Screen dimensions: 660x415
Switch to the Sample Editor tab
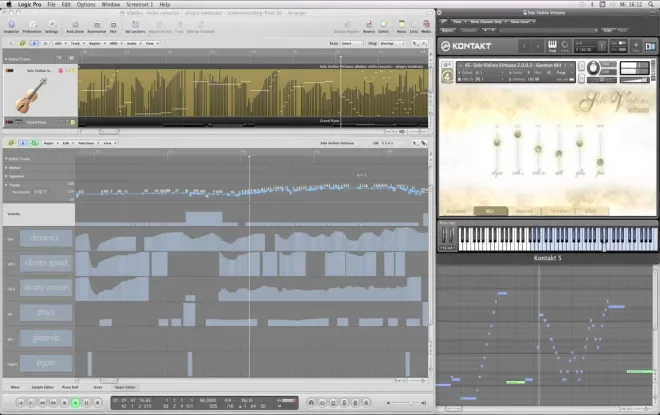(43, 387)
